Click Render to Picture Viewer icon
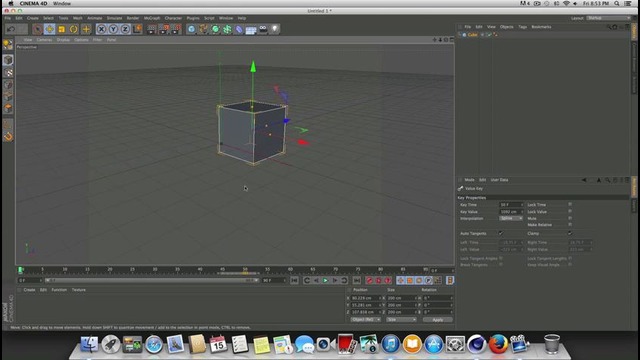This screenshot has width=640, height=360. [x=164, y=29]
